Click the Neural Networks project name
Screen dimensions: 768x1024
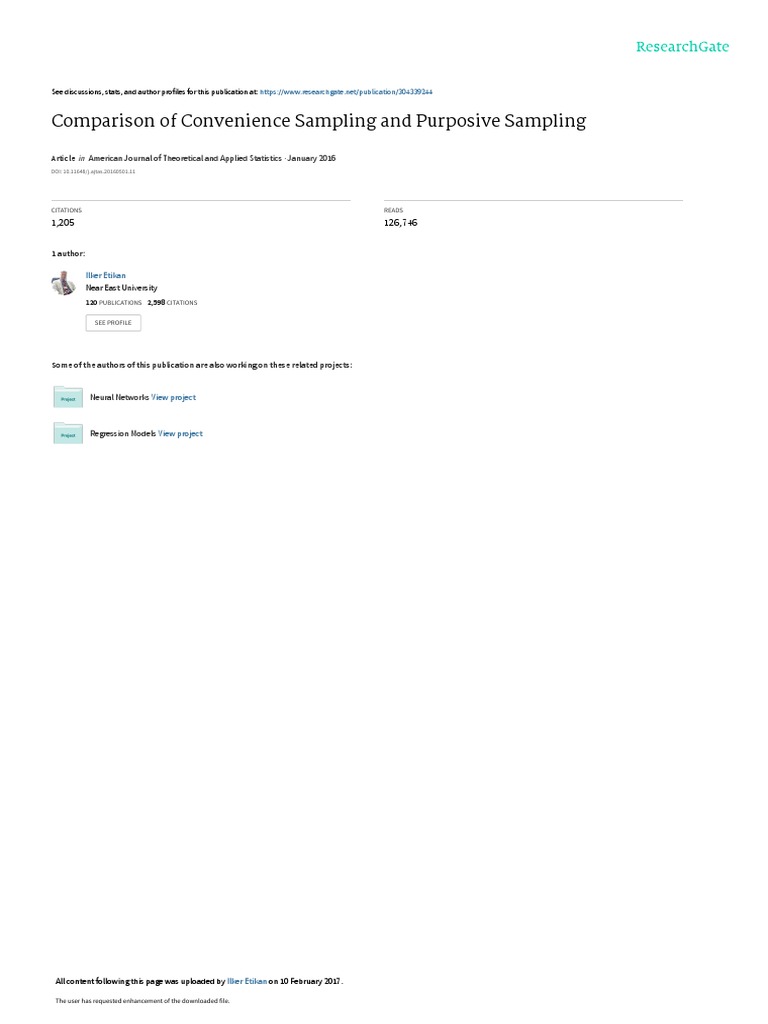pyautogui.click(x=120, y=397)
